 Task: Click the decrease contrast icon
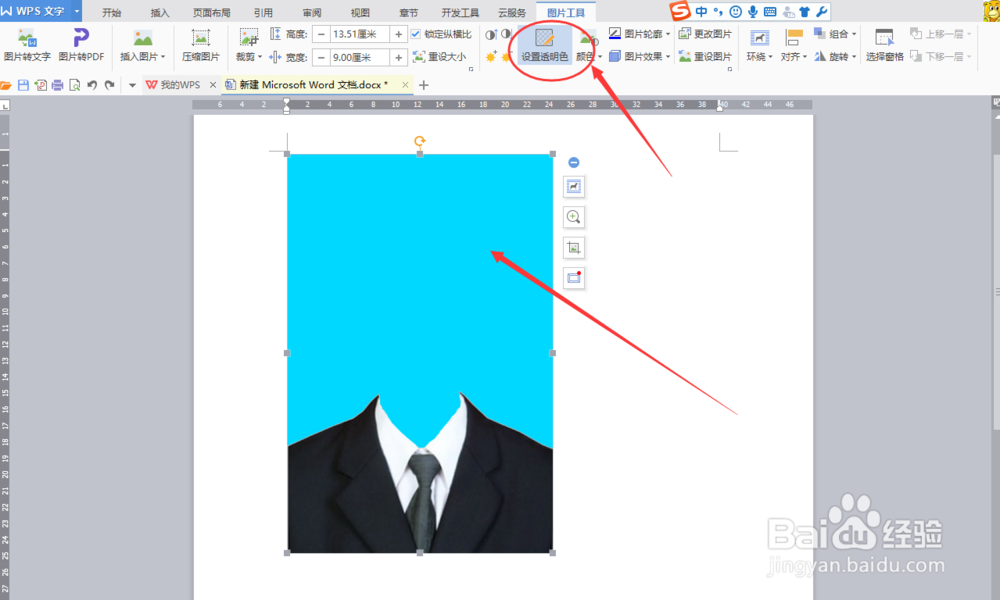point(506,34)
